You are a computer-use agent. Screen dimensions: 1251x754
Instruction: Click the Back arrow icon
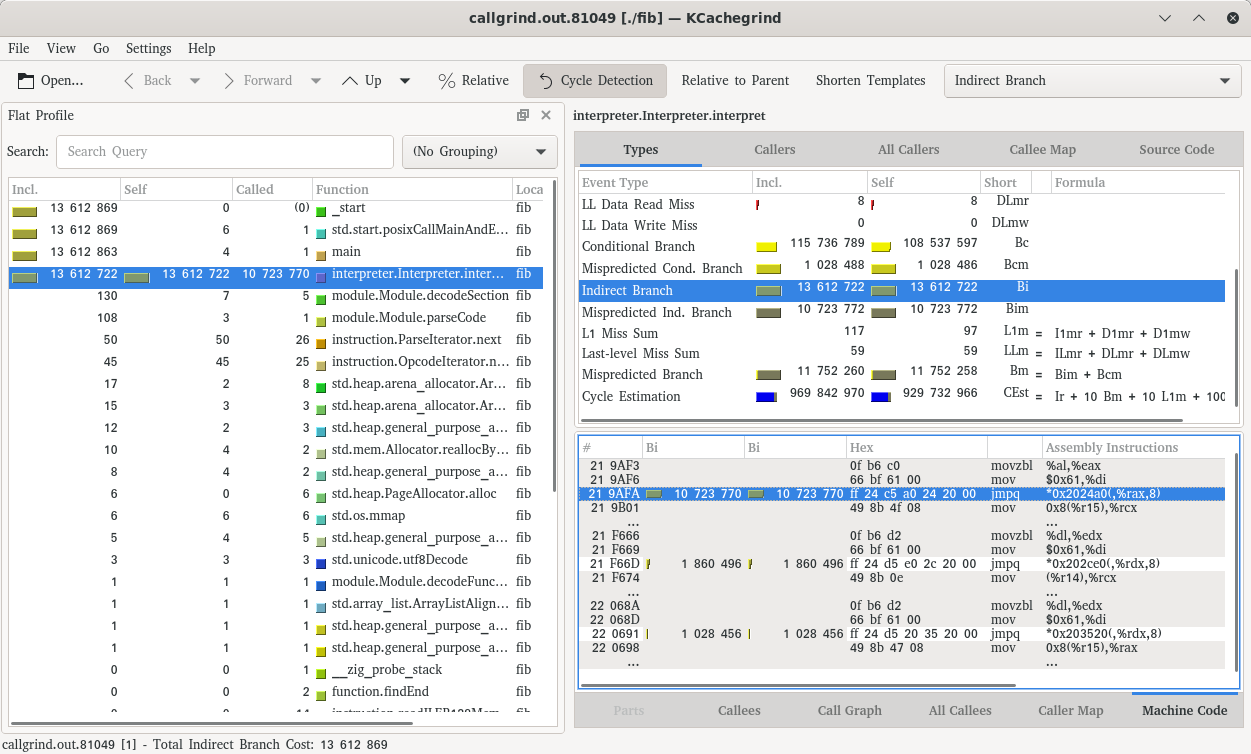coord(129,81)
